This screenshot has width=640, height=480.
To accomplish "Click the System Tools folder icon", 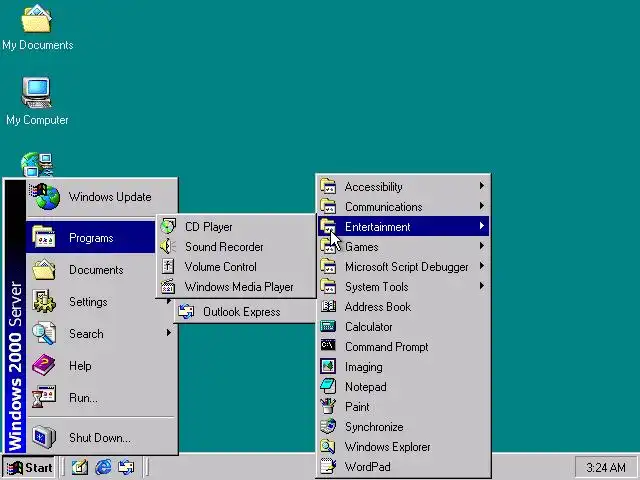I will (x=328, y=286).
